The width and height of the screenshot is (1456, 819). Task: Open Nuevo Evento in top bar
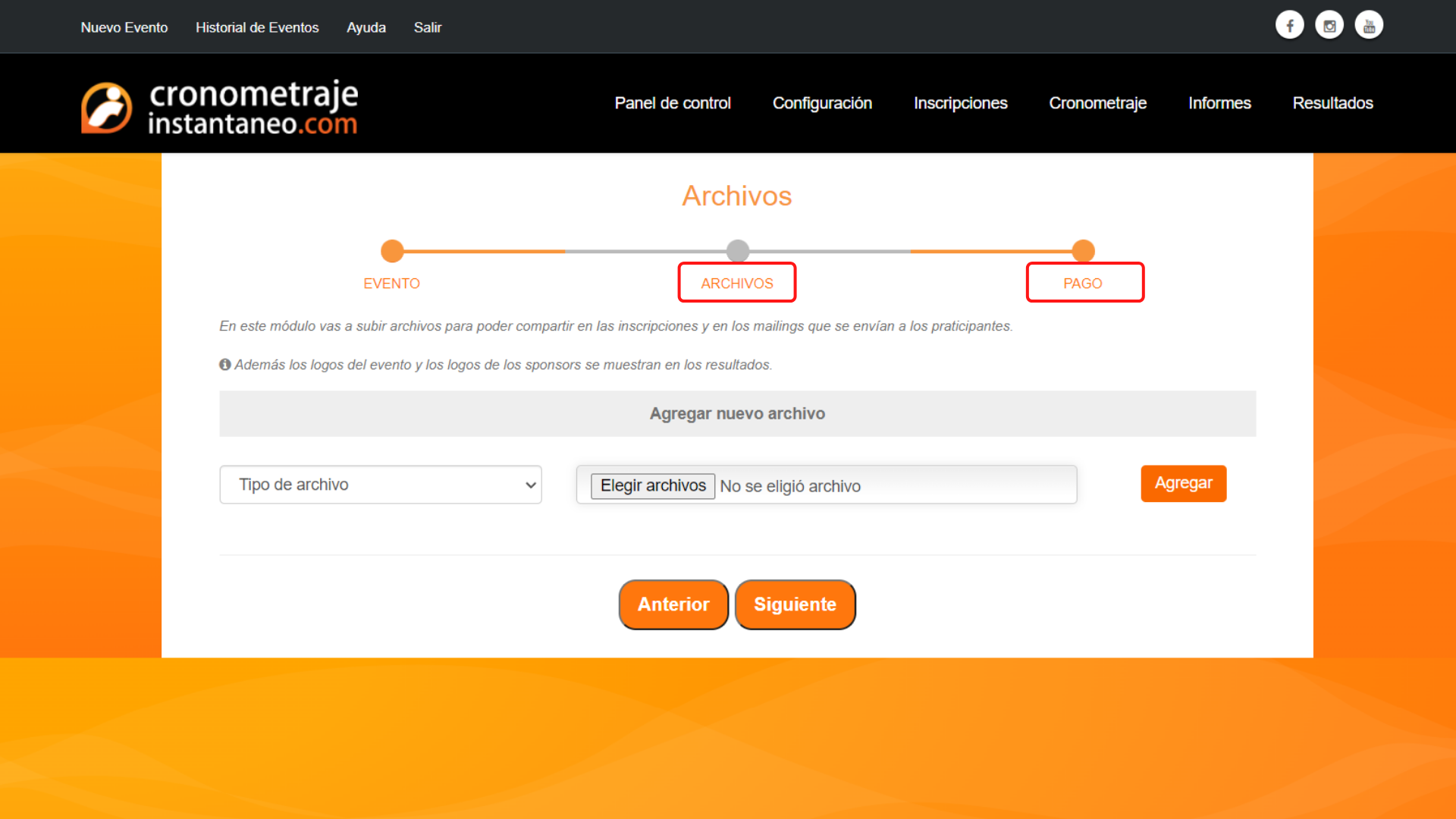click(124, 27)
